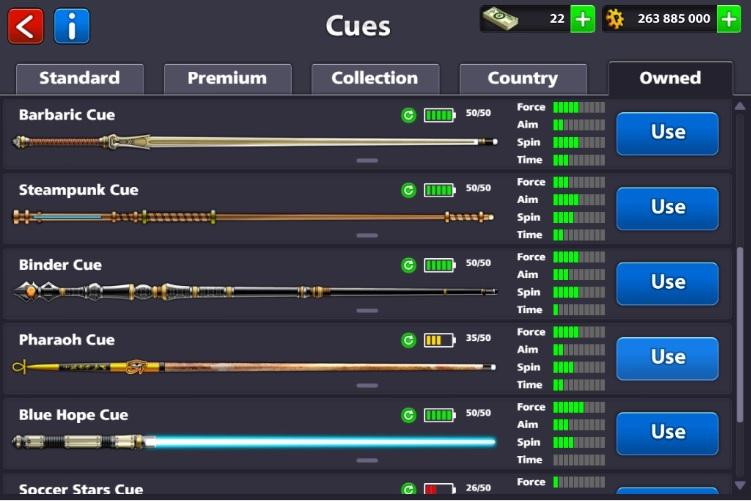This screenshot has width=751, height=501.
Task: Click the 263 885 000 coin balance
Action: (x=673, y=19)
